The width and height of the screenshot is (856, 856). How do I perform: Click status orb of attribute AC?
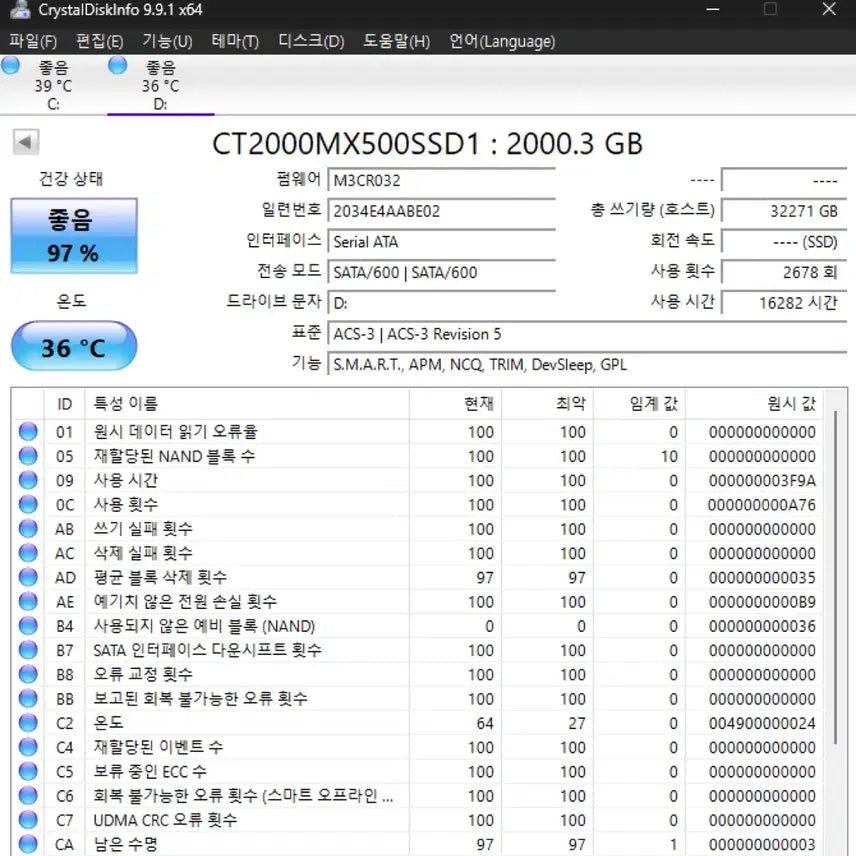click(x=28, y=552)
